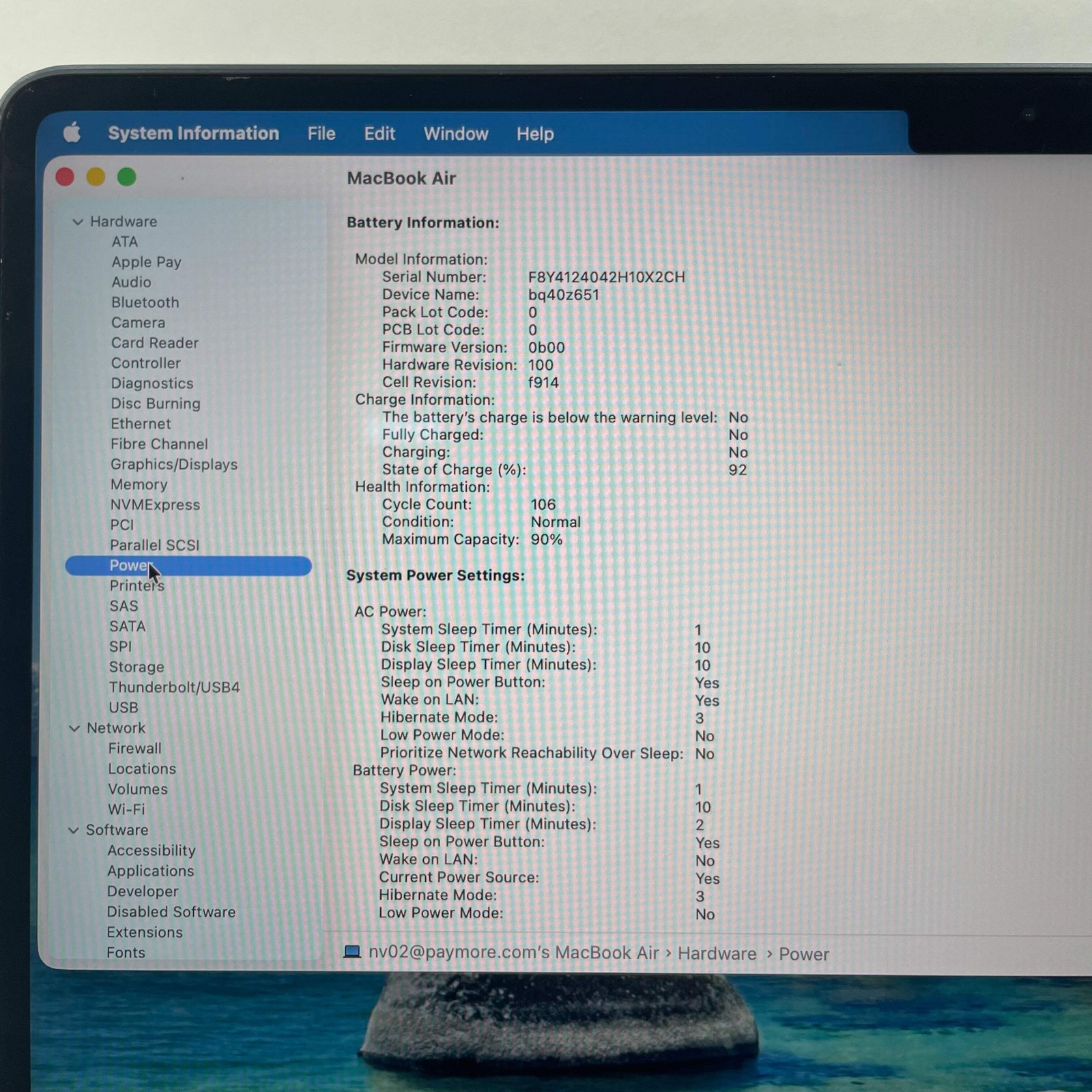Open the System Information menu
The width and height of the screenshot is (1092, 1092).
point(193,133)
